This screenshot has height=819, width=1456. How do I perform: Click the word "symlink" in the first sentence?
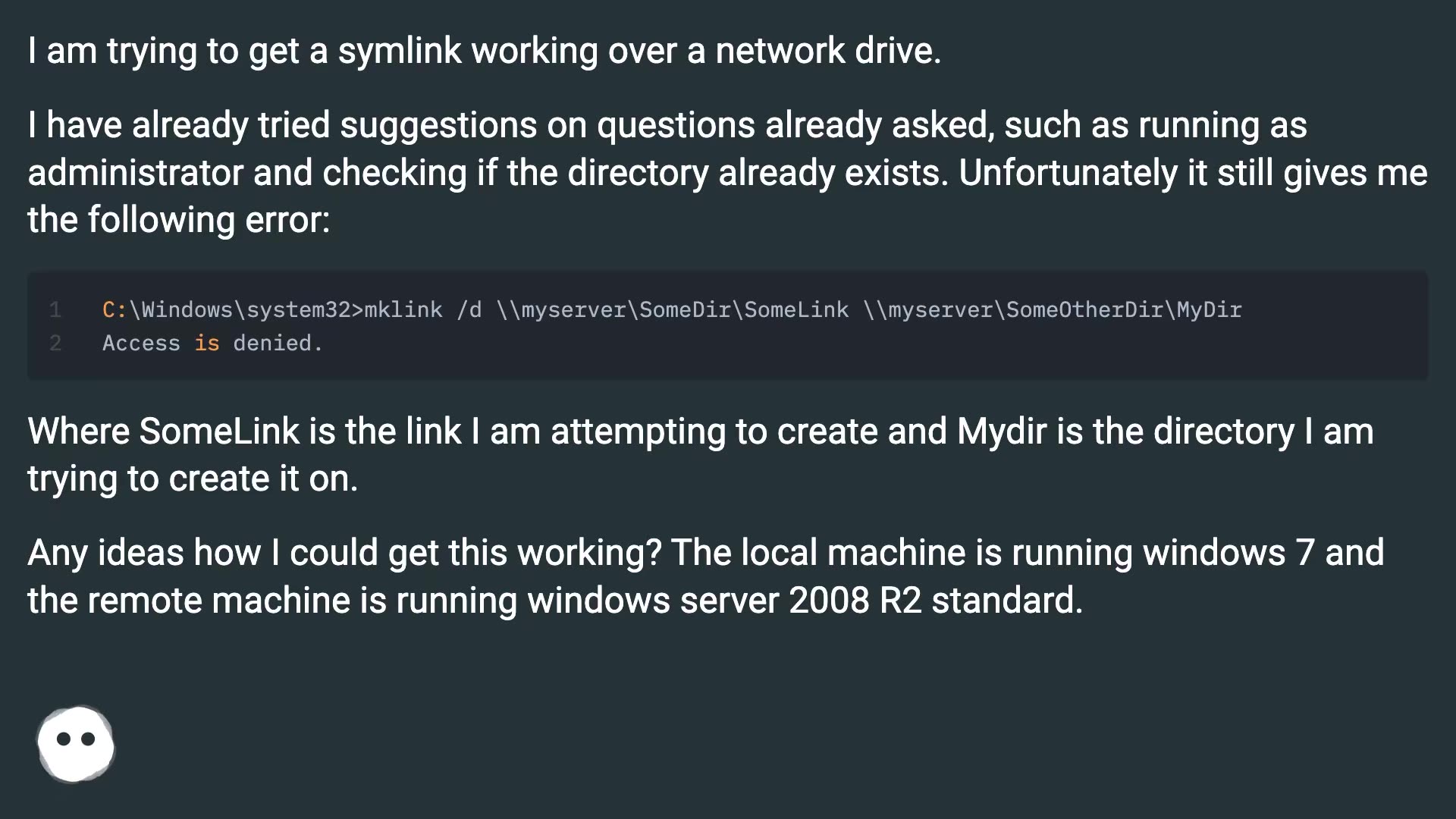pos(399,51)
